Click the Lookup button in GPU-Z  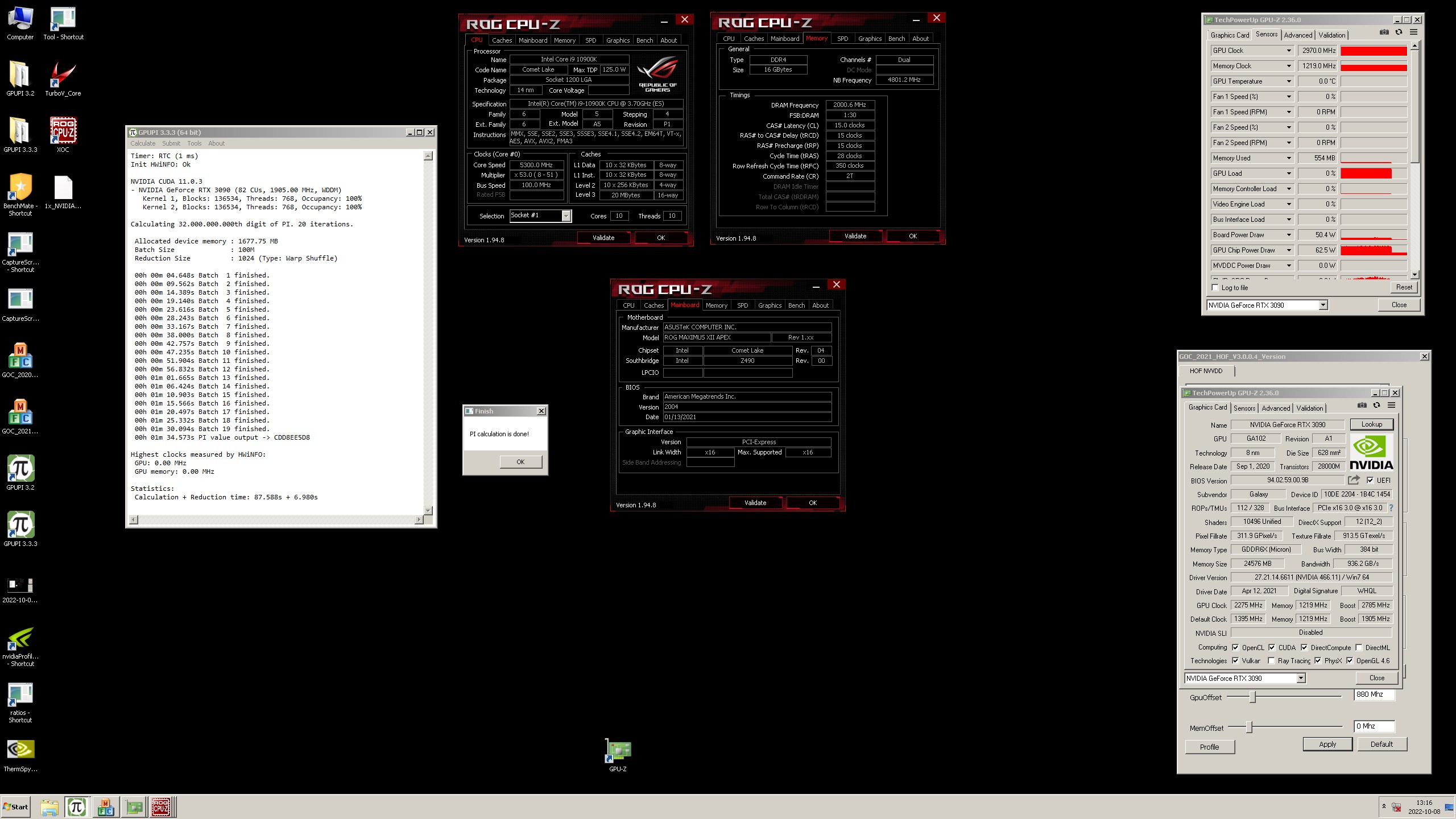[x=1372, y=424]
